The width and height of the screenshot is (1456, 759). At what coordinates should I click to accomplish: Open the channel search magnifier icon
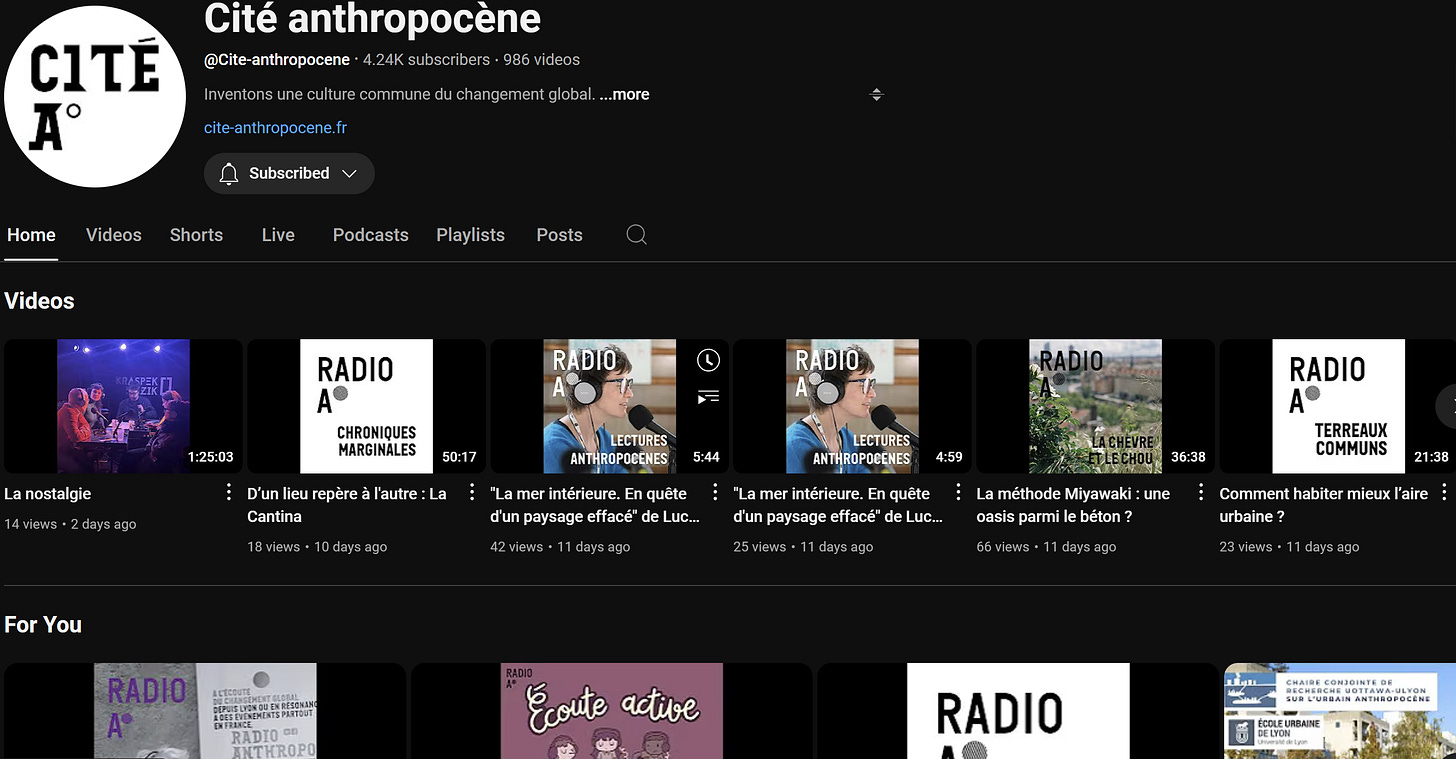point(636,235)
